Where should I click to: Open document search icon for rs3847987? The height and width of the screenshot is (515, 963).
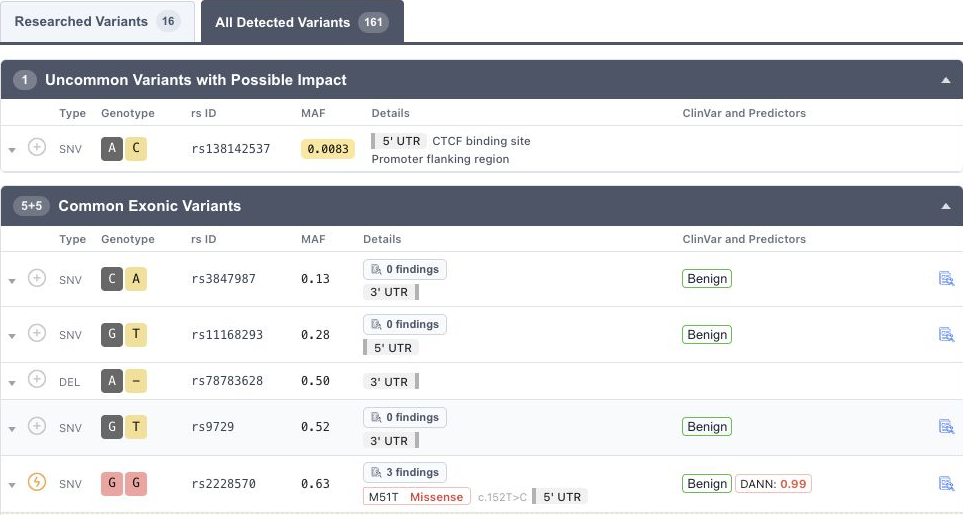[946, 279]
